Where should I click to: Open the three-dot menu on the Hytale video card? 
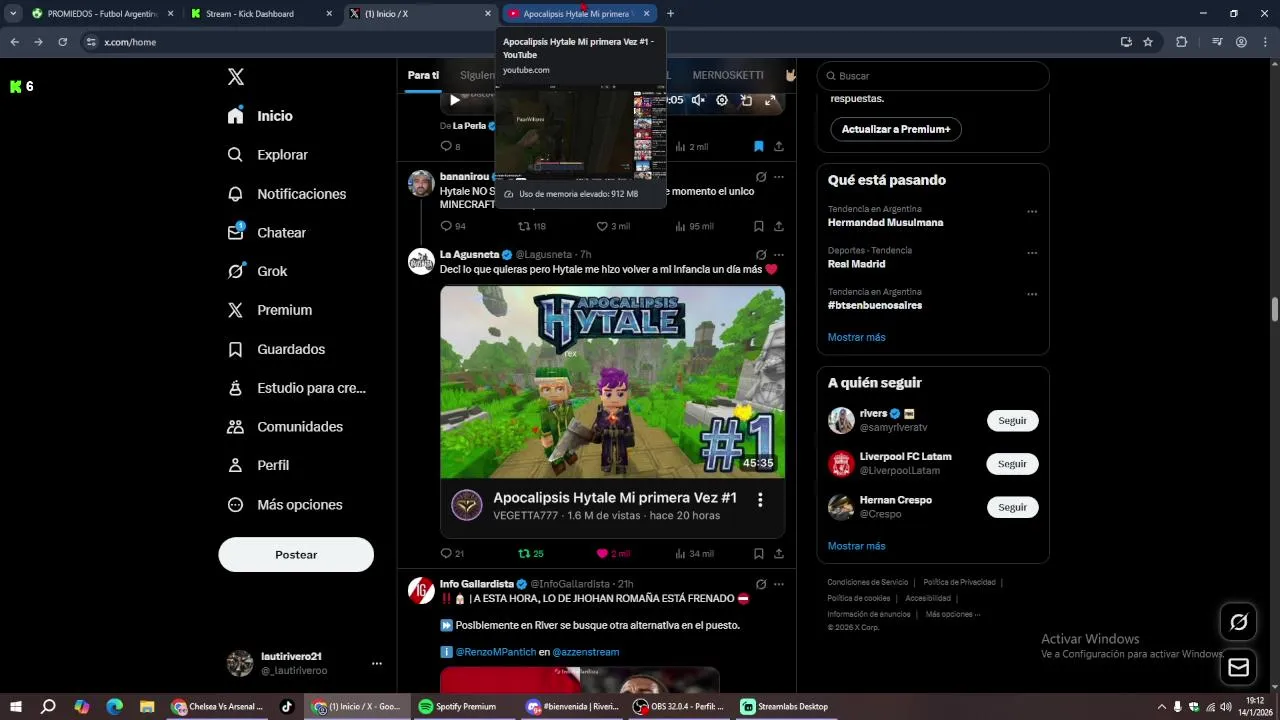coord(760,500)
